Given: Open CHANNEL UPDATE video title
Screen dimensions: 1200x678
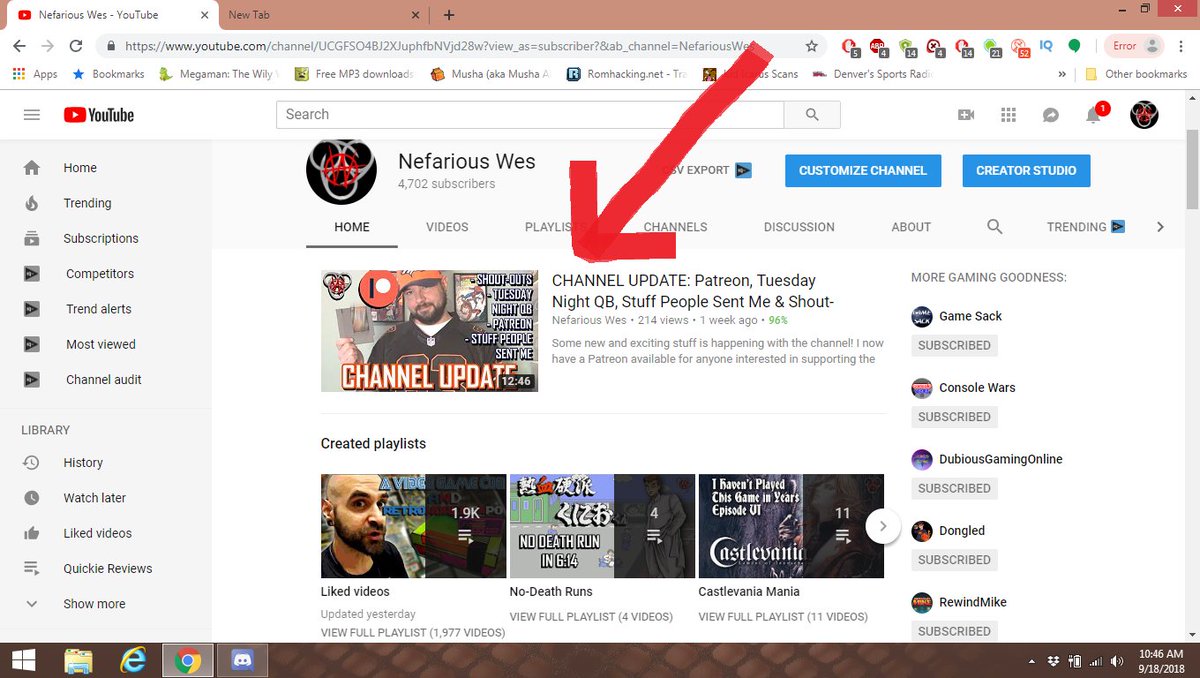Looking at the screenshot, I should [x=693, y=291].
